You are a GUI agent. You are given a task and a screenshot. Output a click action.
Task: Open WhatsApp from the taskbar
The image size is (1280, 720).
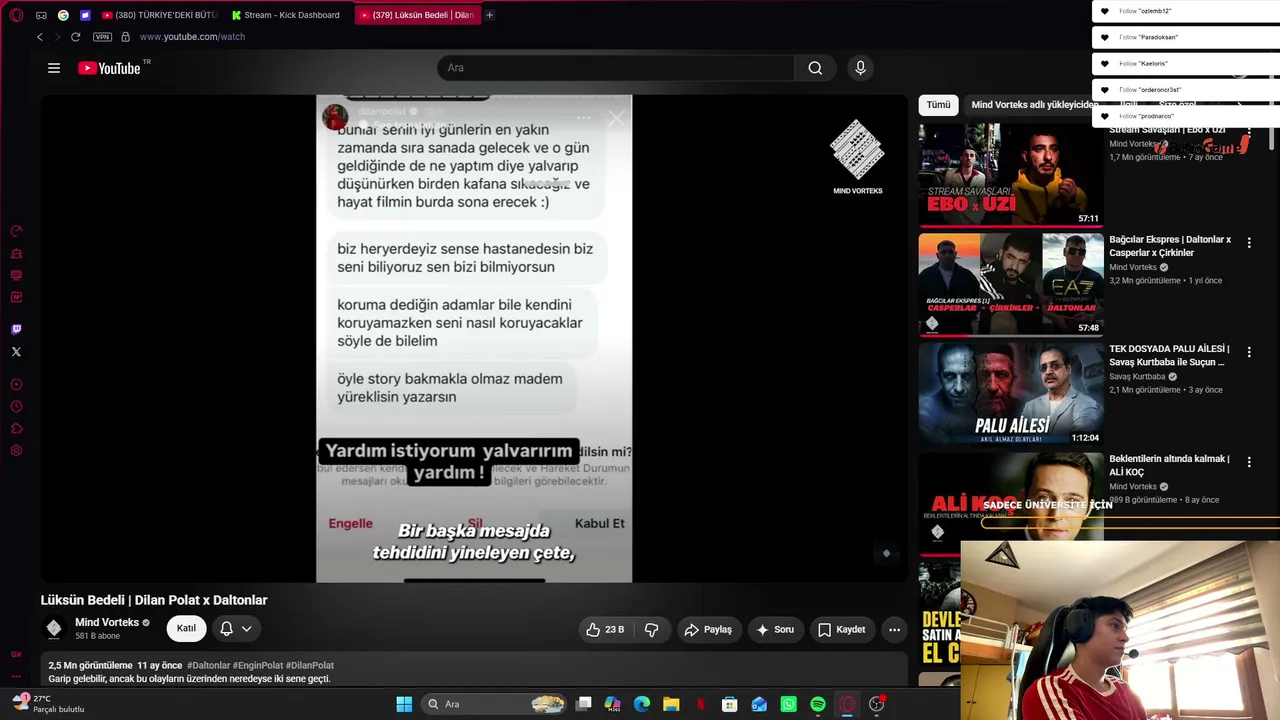pos(789,704)
